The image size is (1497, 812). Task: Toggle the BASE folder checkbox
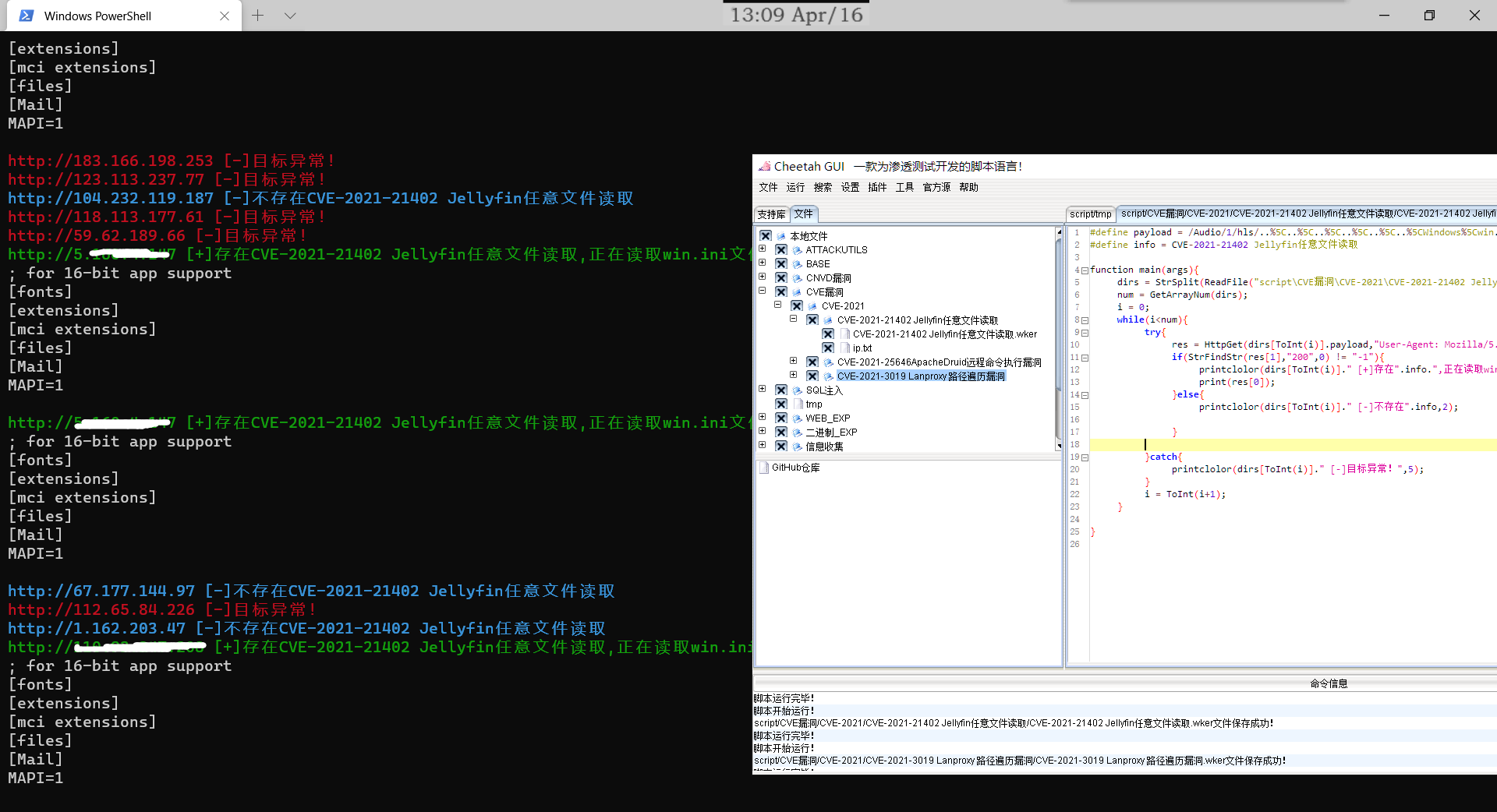pyautogui.click(x=781, y=264)
